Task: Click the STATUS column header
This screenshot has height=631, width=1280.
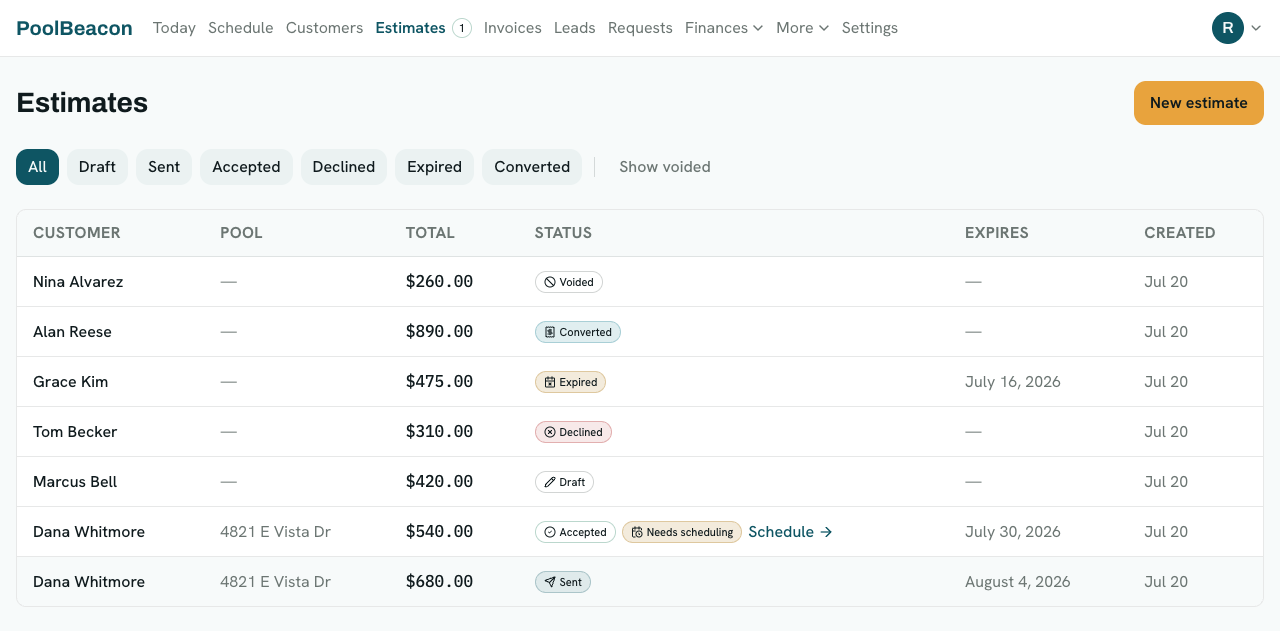Action: tap(563, 233)
